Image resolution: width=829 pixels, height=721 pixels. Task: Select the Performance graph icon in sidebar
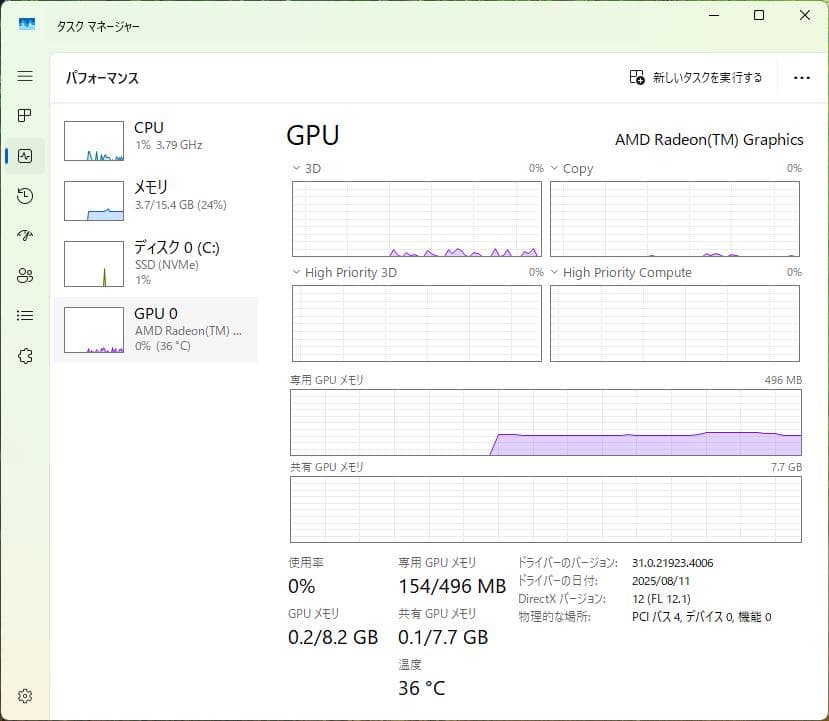pyautogui.click(x=24, y=155)
